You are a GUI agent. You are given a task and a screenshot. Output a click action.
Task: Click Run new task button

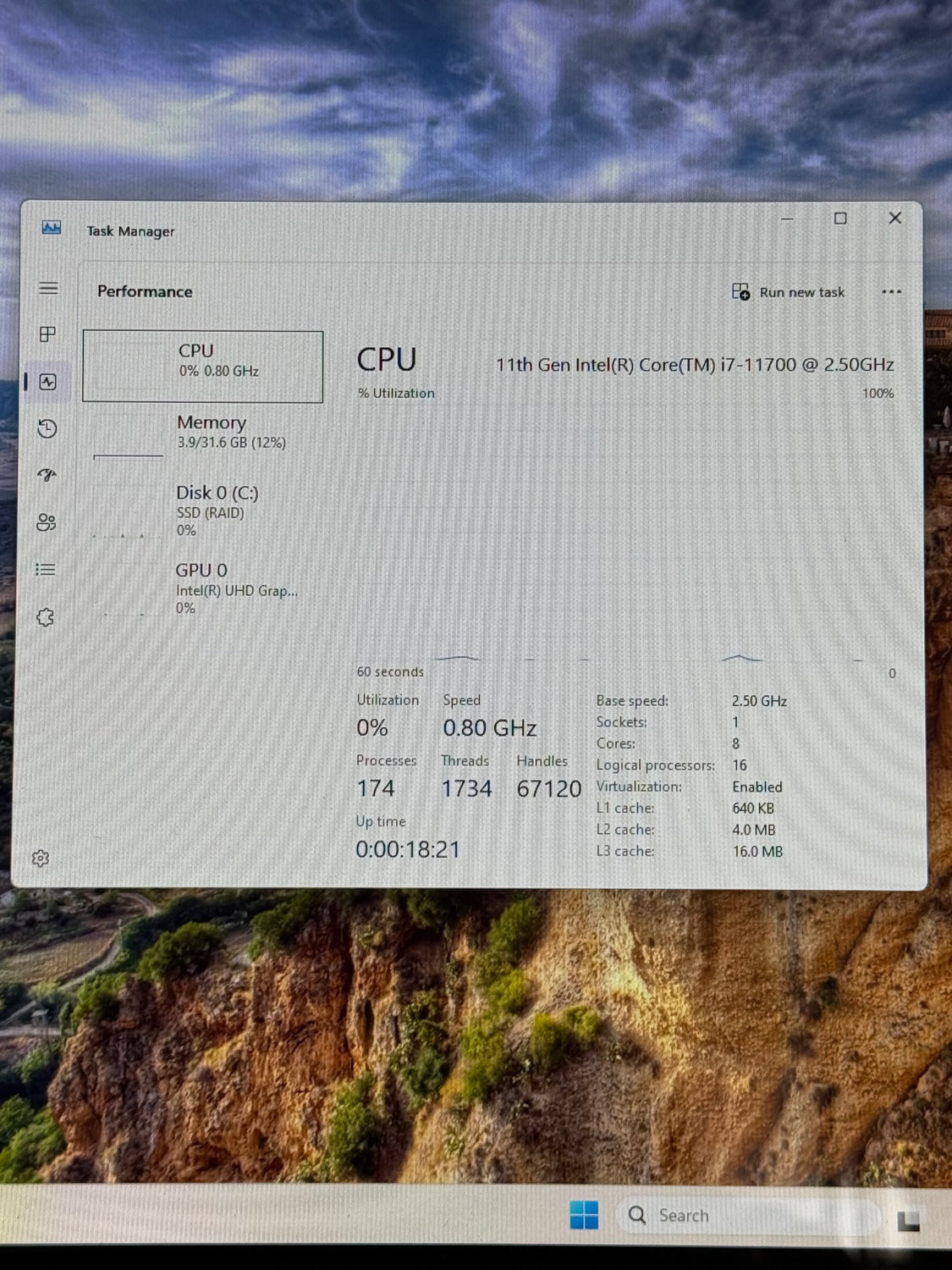coord(789,292)
